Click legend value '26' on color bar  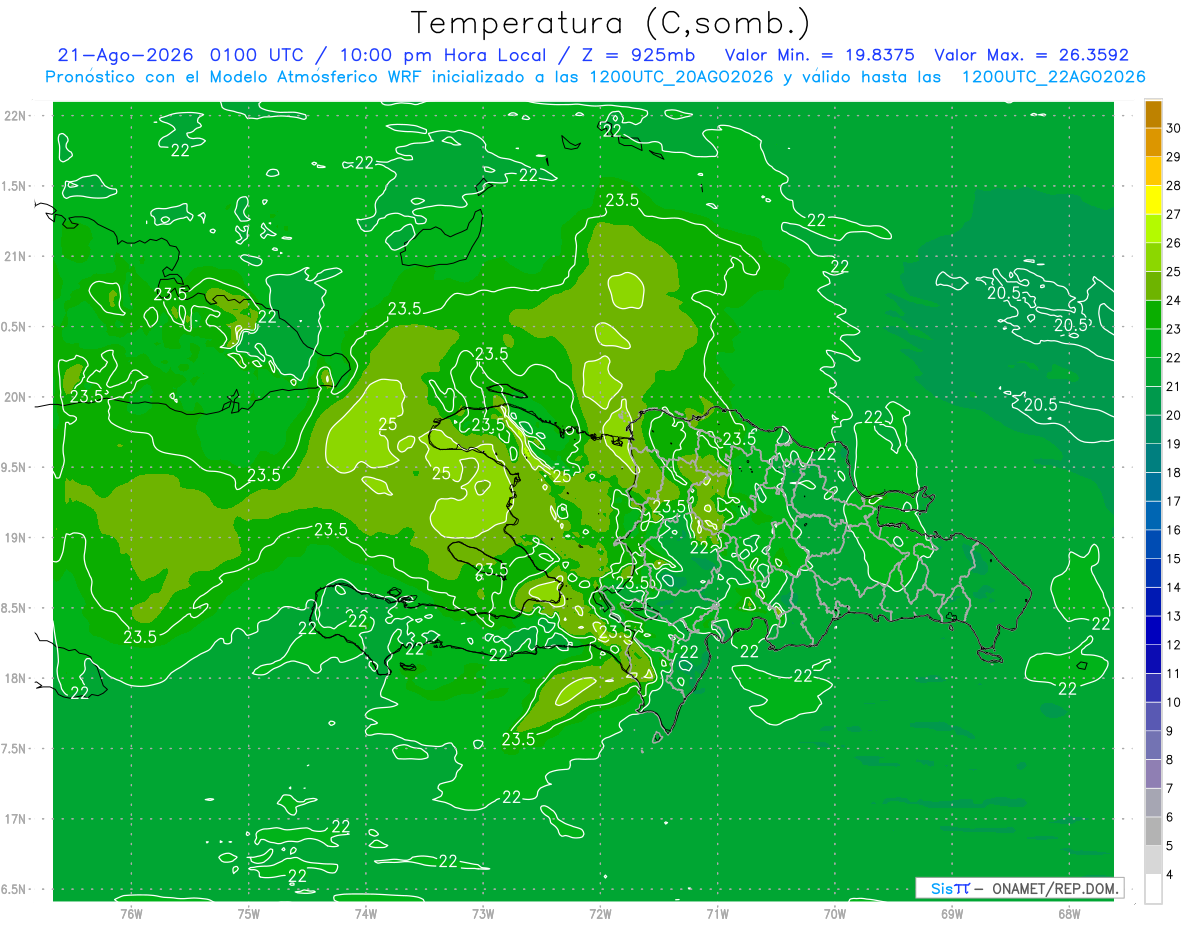(x=1173, y=243)
